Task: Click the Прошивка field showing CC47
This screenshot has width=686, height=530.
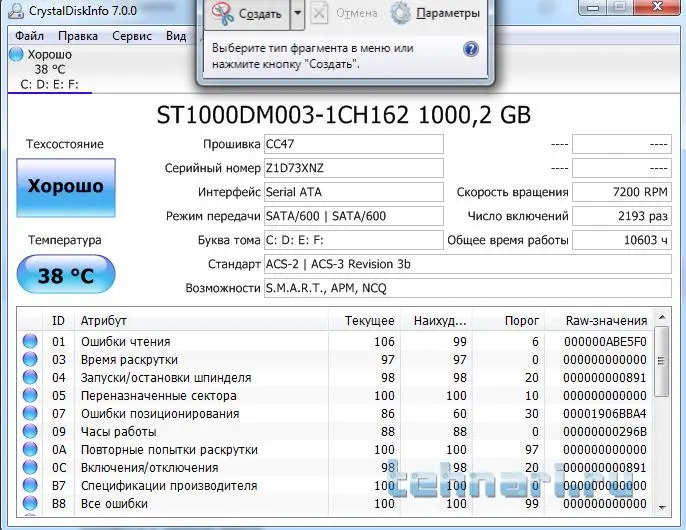Action: coord(354,144)
